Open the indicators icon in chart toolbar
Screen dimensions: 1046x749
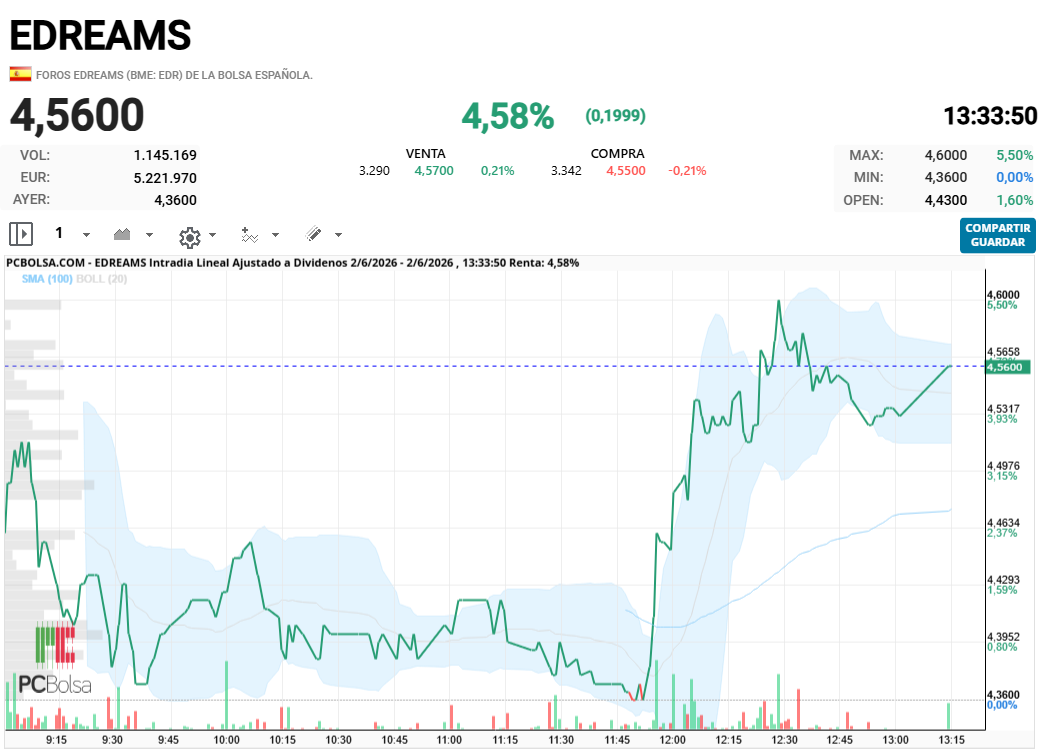point(249,235)
